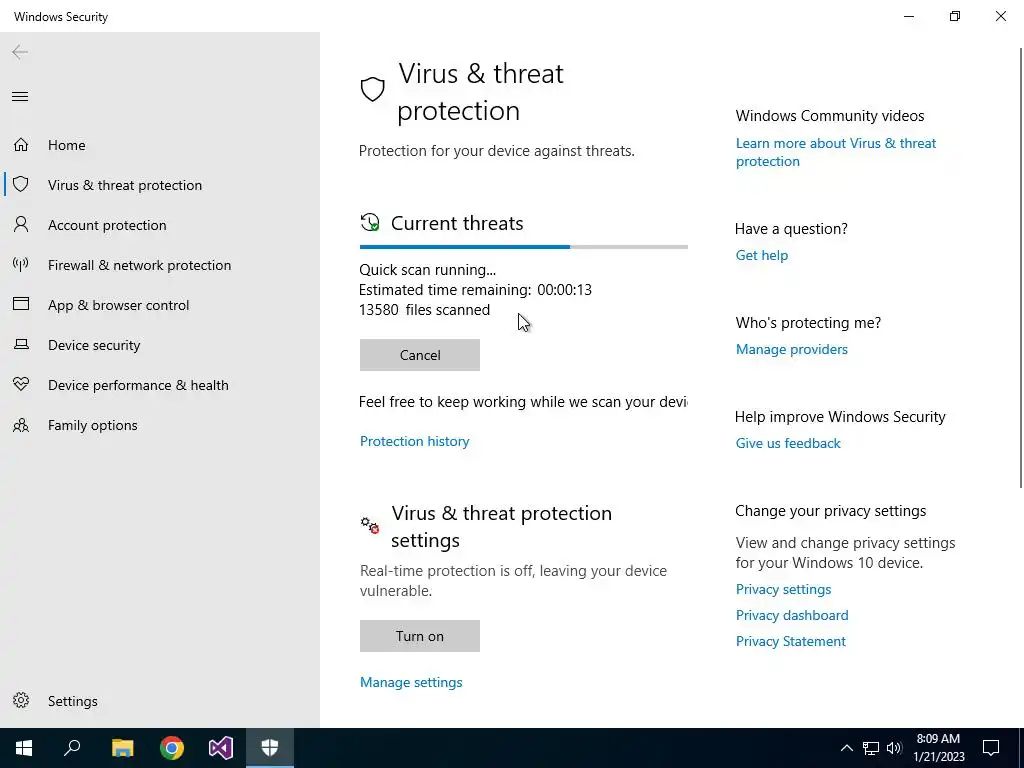
Task: Cancel the running quick scan
Action: 419,355
